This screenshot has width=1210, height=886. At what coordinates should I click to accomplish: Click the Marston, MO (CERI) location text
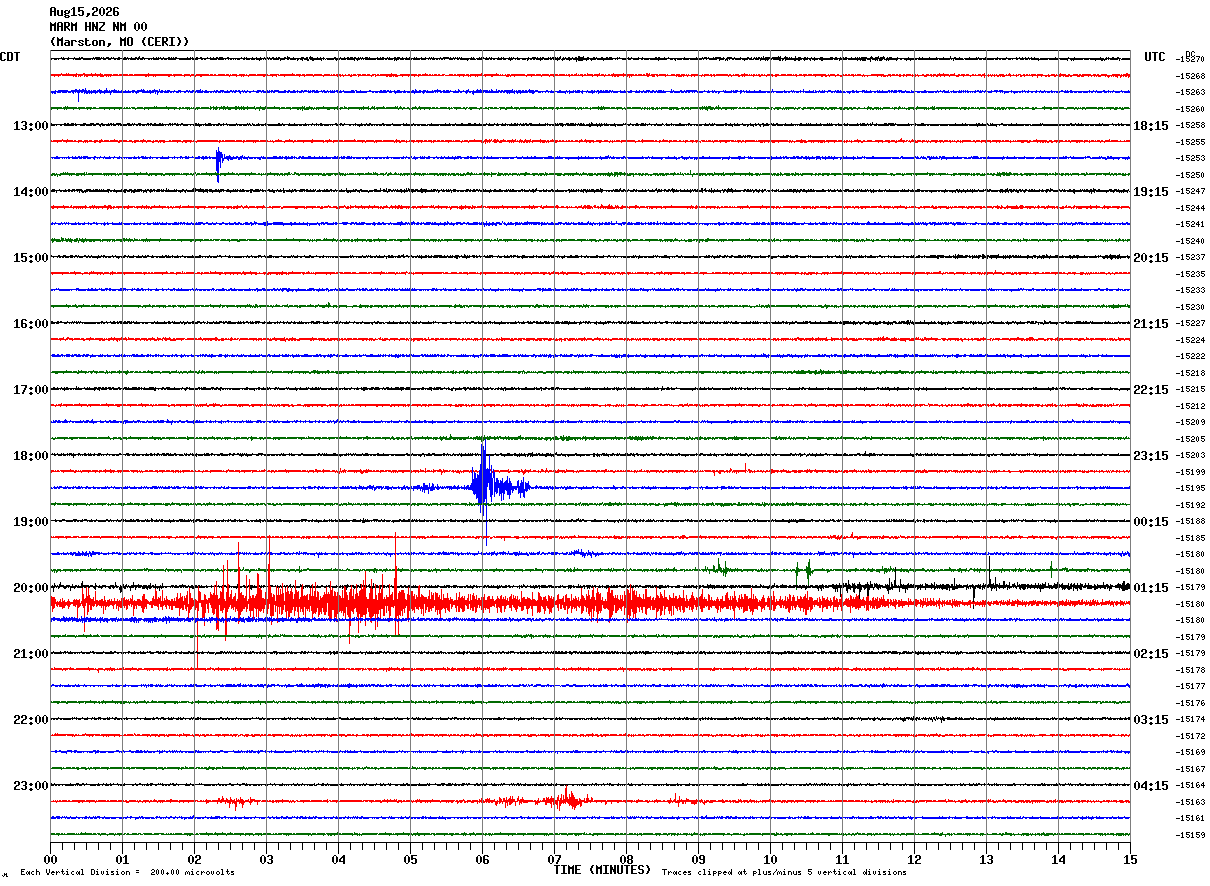119,42
